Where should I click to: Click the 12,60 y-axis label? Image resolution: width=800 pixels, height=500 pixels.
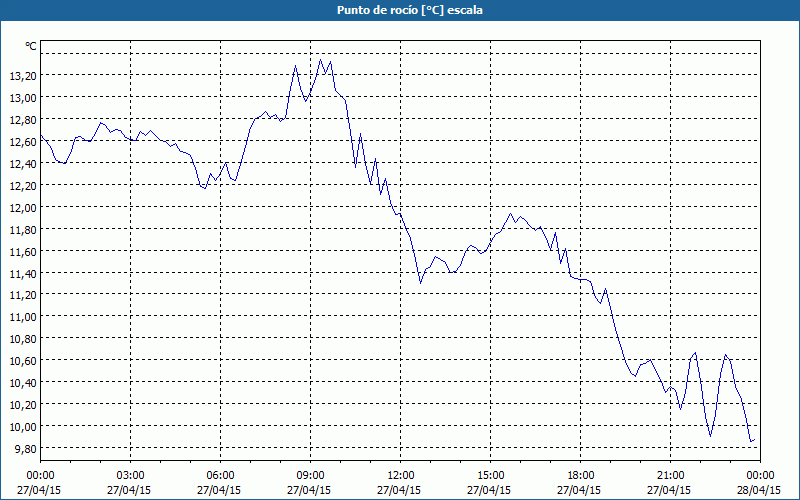point(22,142)
